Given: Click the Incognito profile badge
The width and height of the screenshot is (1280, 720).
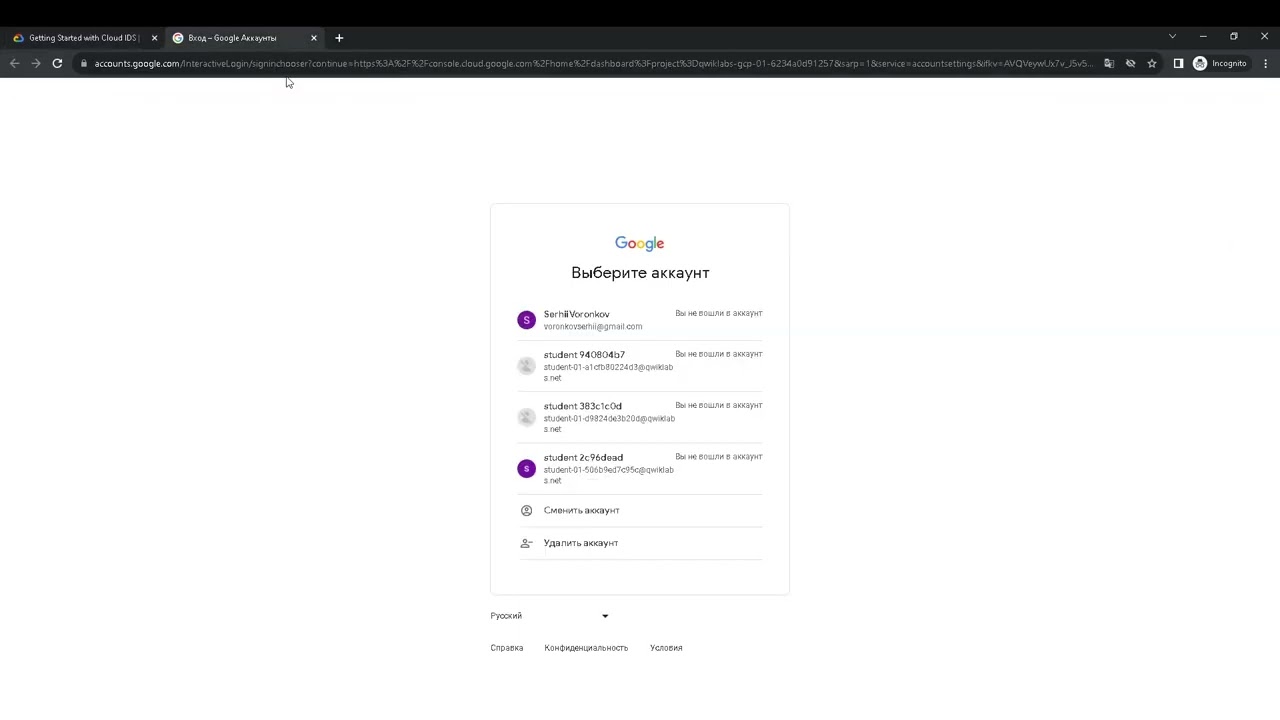Looking at the screenshot, I should 1220,63.
